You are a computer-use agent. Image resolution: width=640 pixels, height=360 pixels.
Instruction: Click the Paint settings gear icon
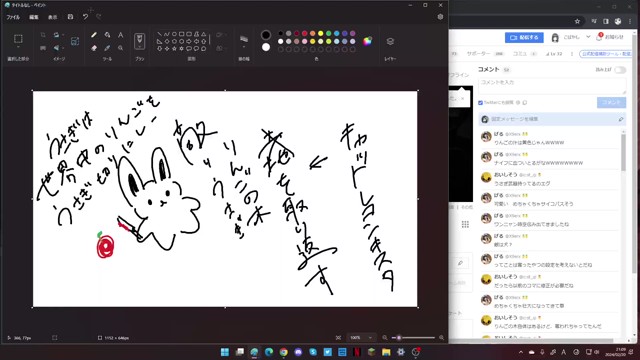(x=440, y=17)
